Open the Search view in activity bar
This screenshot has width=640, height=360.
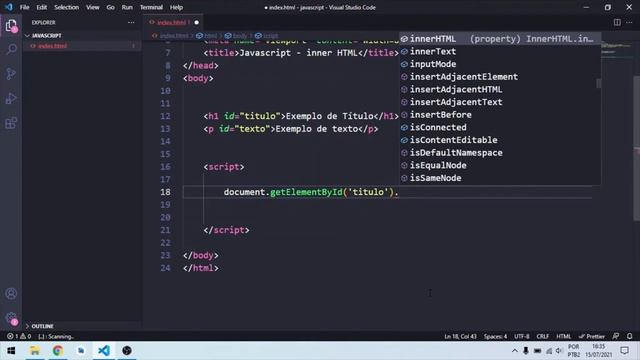11,49
